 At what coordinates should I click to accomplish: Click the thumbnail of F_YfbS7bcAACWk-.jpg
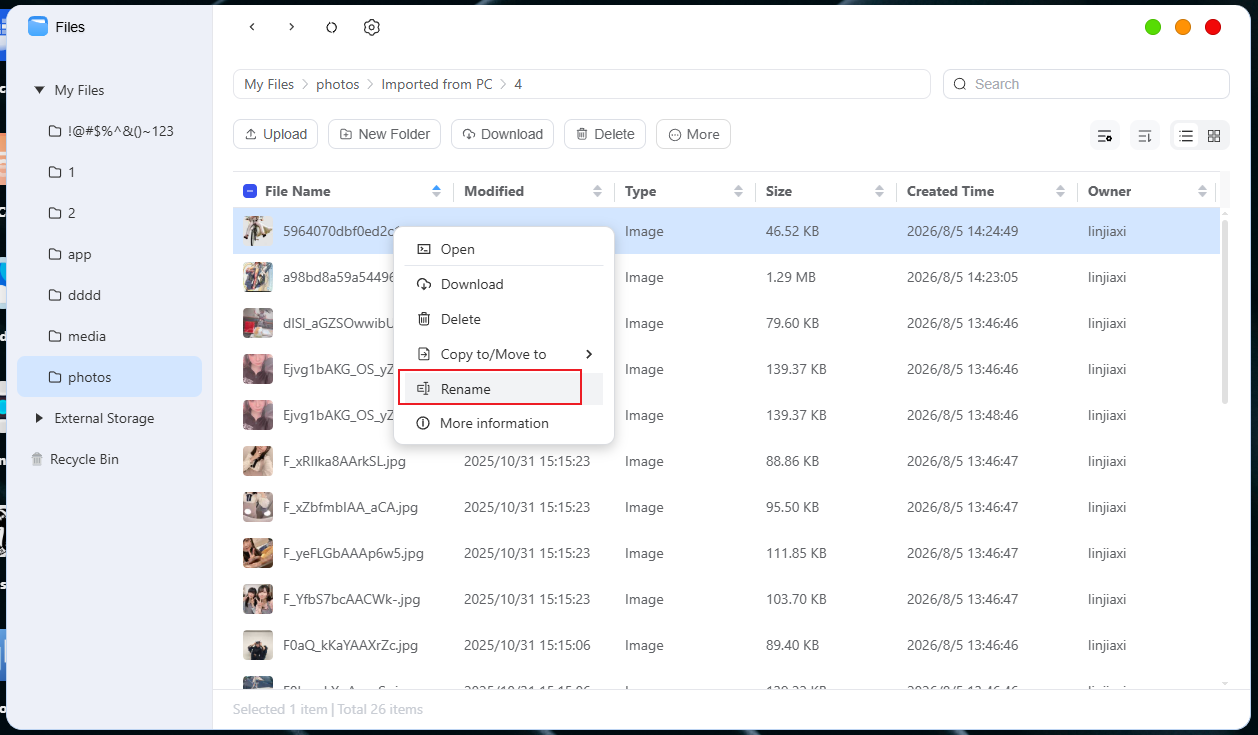tap(258, 599)
